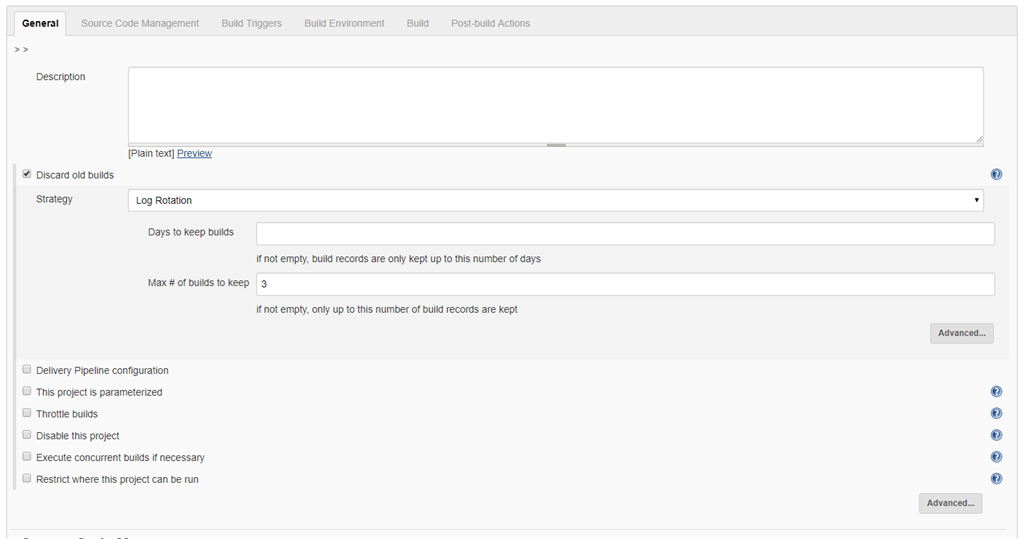Viewport: 1024px width, 539px height.
Task: Open help for This project is parameterized
Action: pyautogui.click(x=996, y=392)
